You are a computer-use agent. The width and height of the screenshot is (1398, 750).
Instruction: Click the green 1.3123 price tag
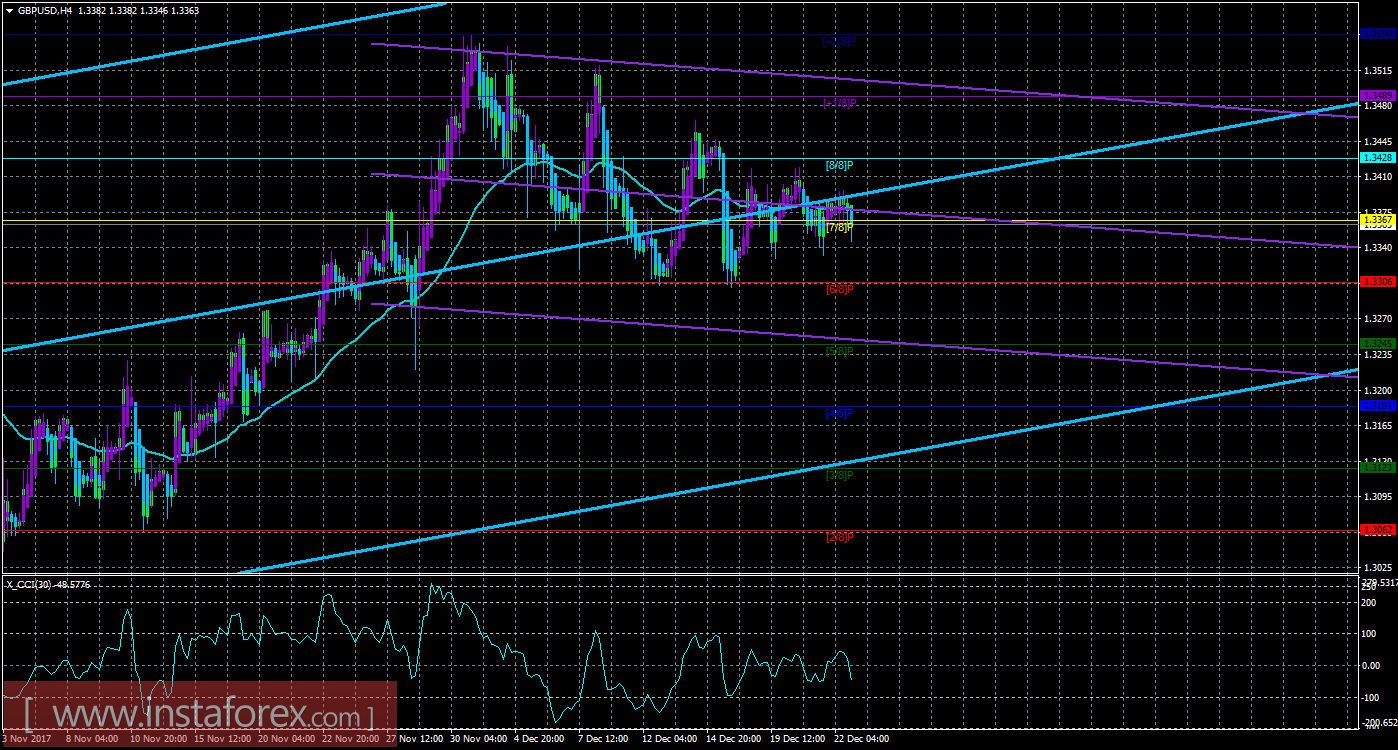point(1378,468)
